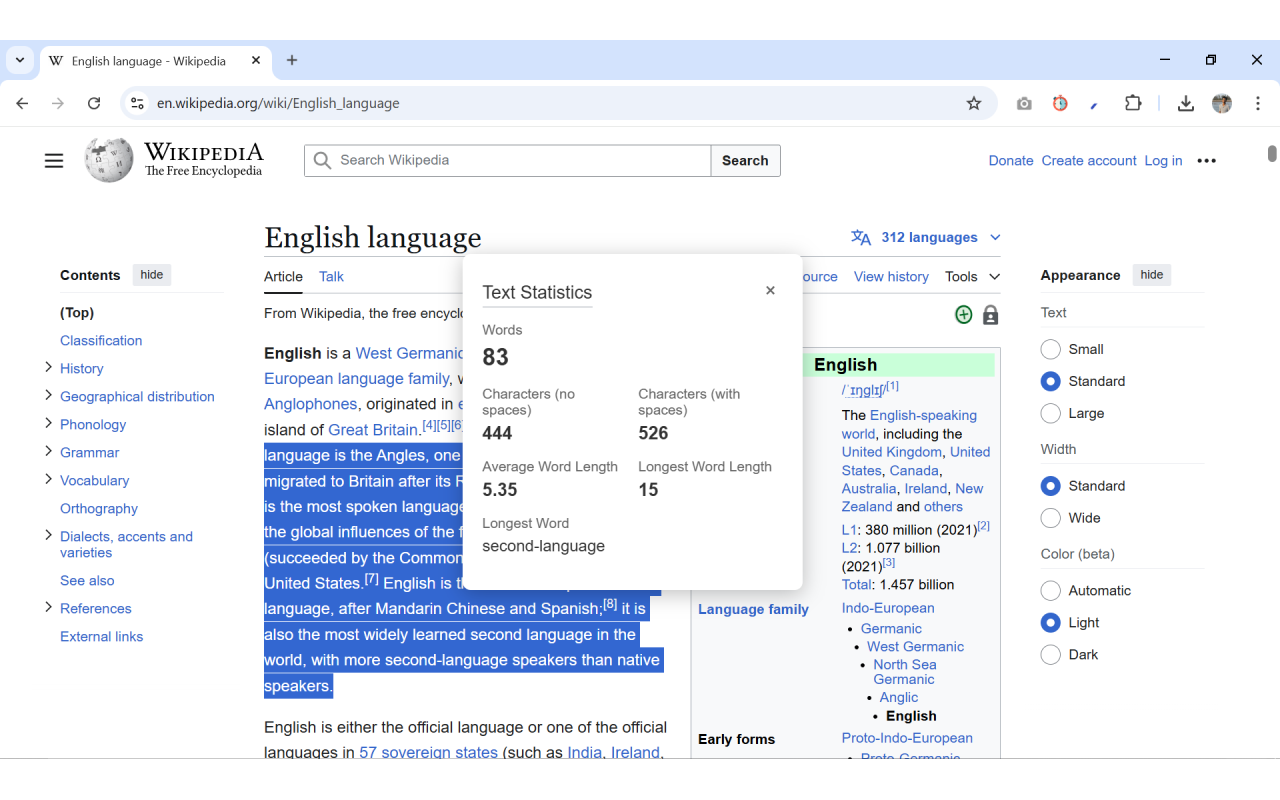Hide the Contents sidebar
Viewport: 1280px width, 800px height.
pos(152,275)
